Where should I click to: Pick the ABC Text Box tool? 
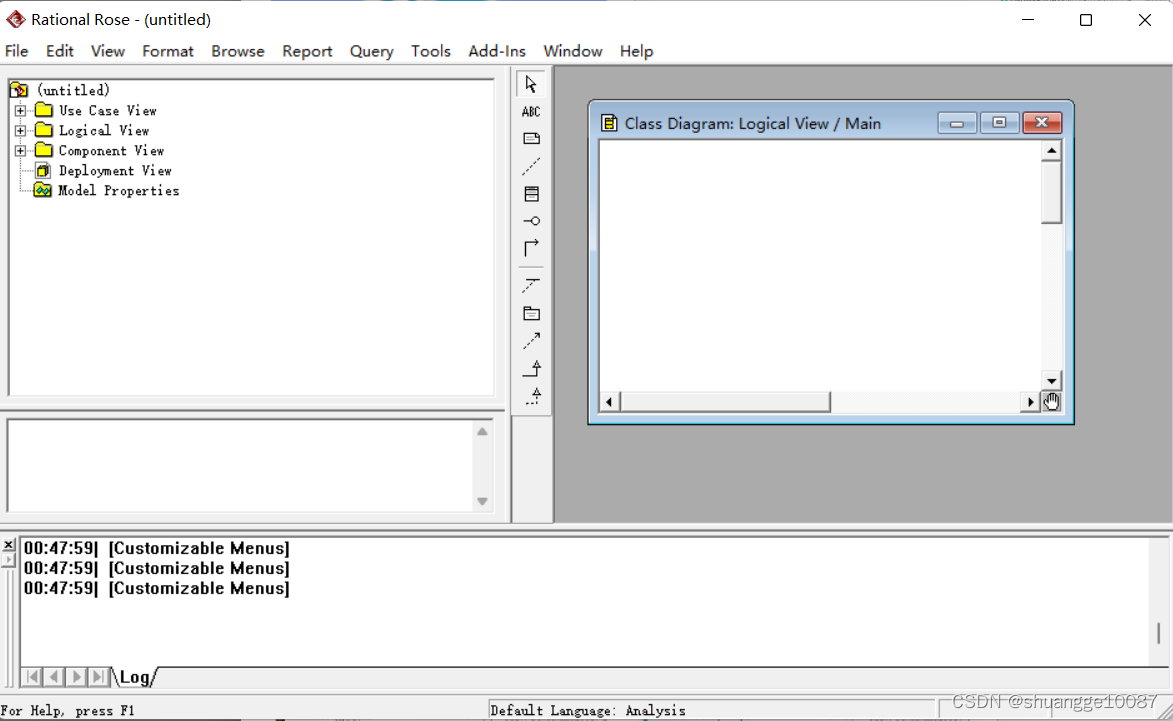click(x=531, y=112)
